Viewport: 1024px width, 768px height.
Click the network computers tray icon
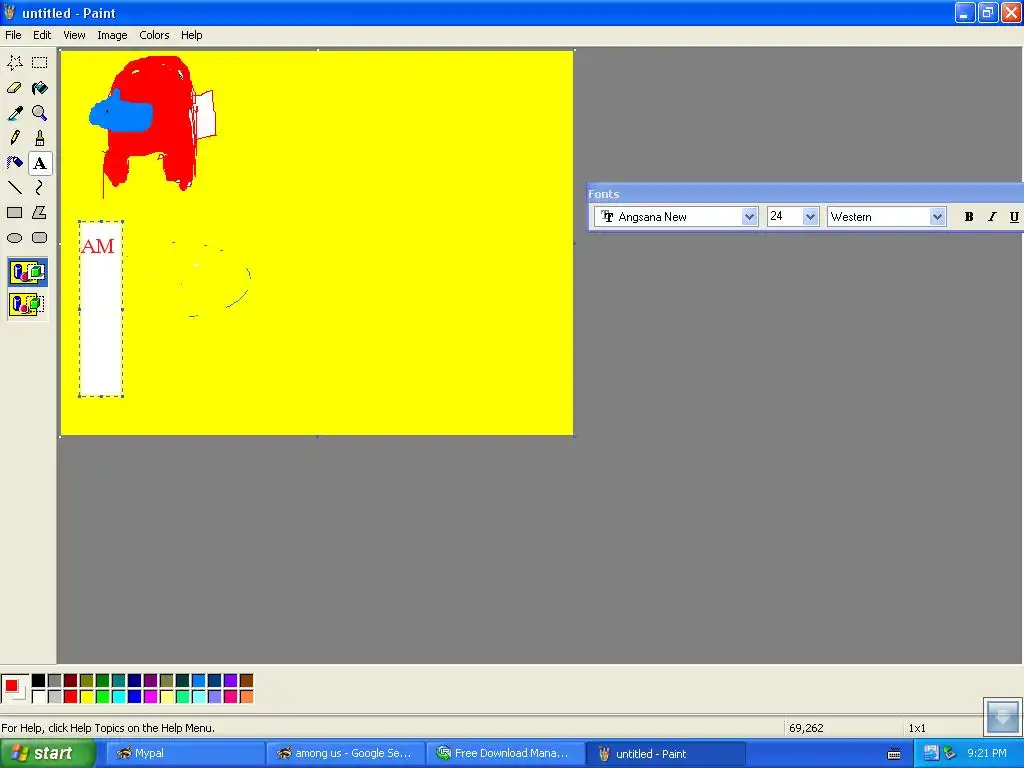[931, 754]
